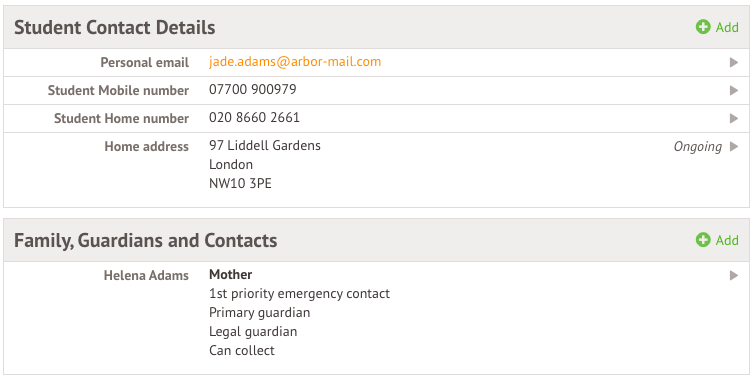Click the Add text in Student Contact Details

(x=727, y=27)
